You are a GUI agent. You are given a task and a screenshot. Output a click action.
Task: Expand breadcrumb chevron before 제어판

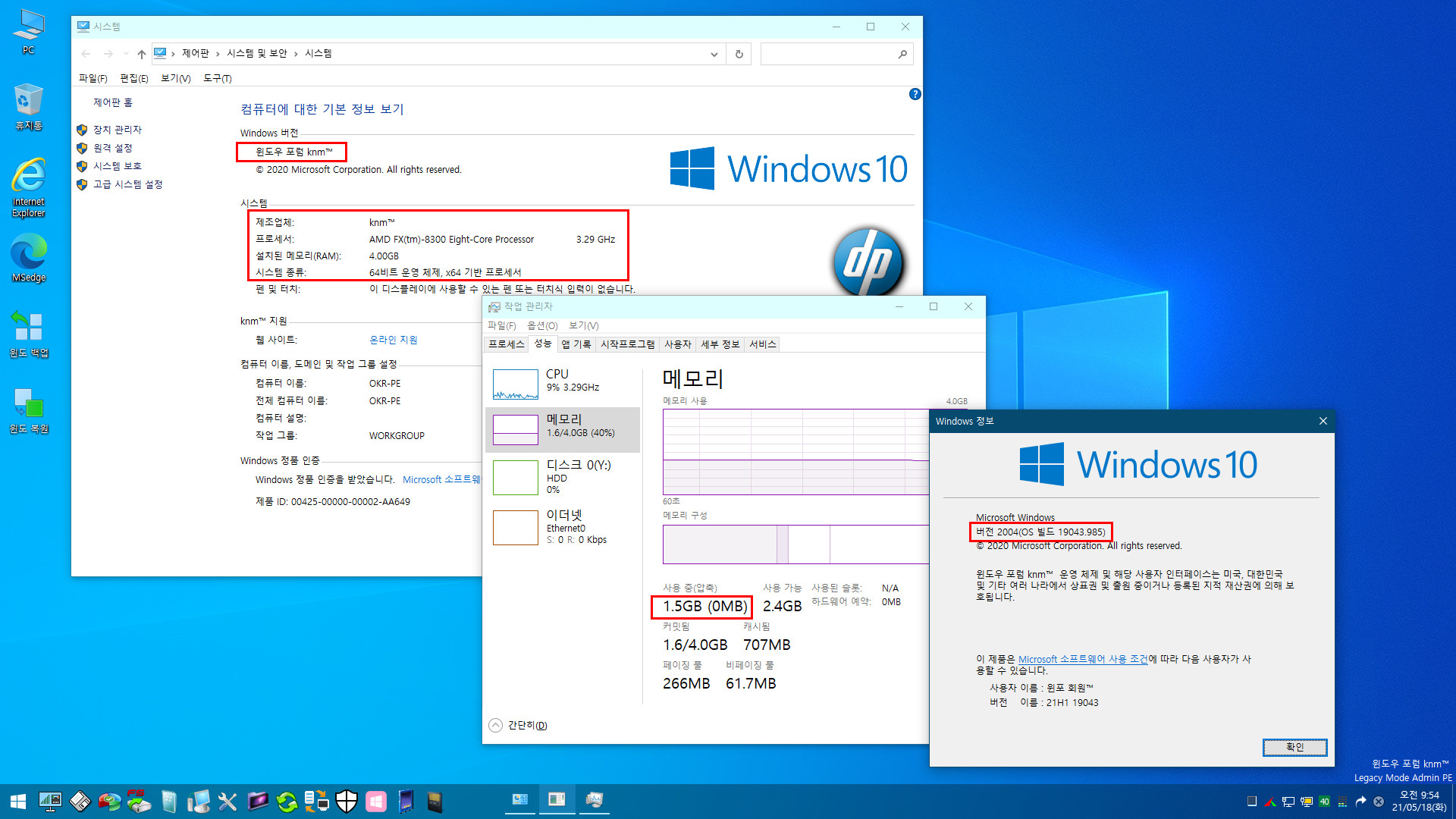173,54
